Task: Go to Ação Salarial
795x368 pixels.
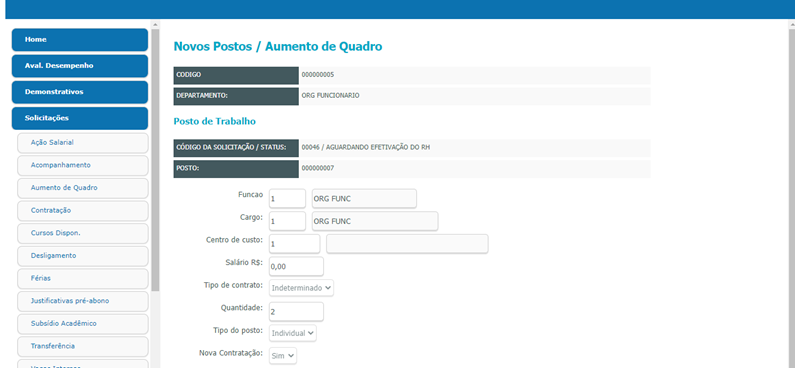Action: tap(83, 143)
